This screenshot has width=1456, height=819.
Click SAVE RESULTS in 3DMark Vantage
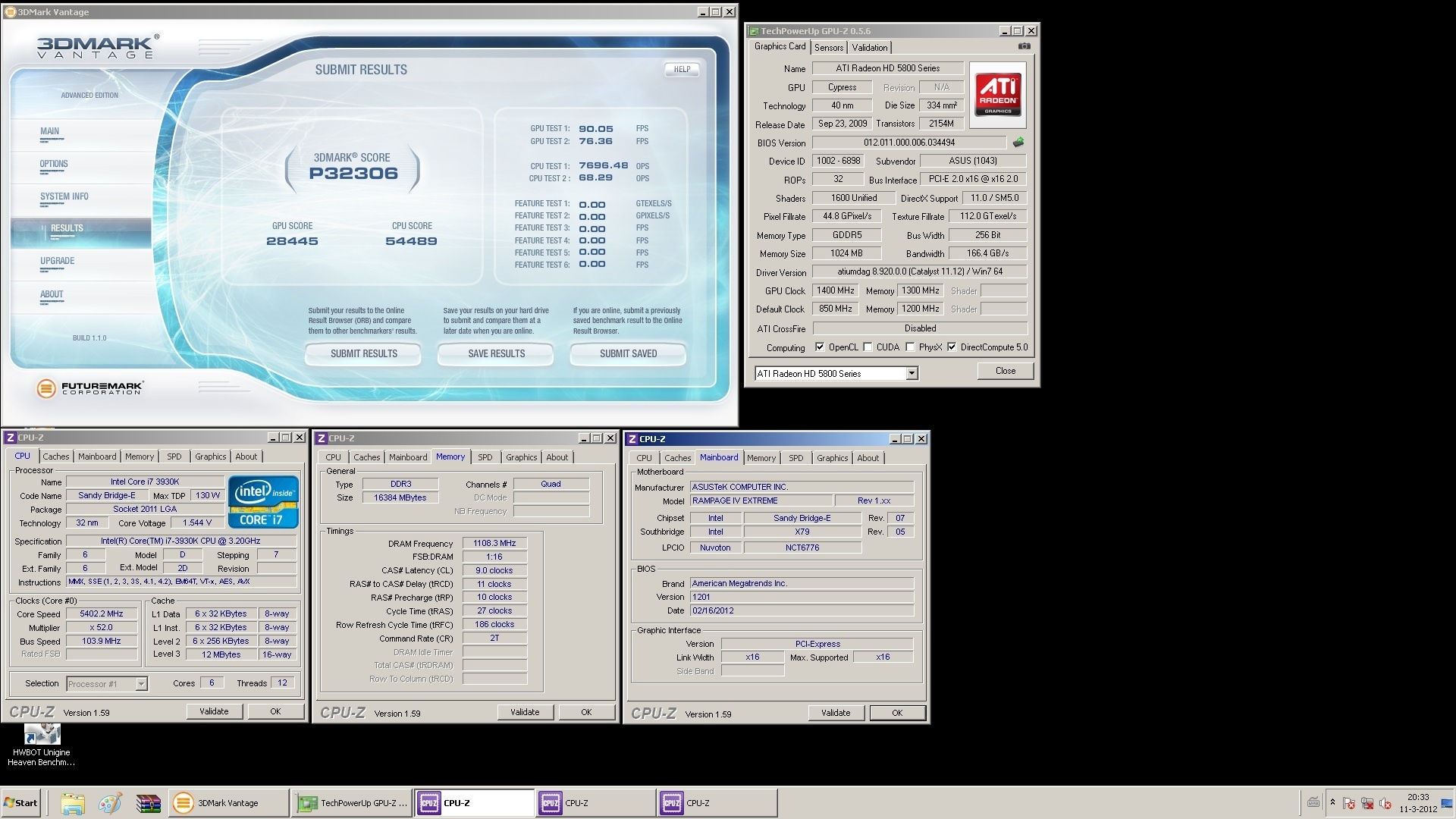coord(496,353)
